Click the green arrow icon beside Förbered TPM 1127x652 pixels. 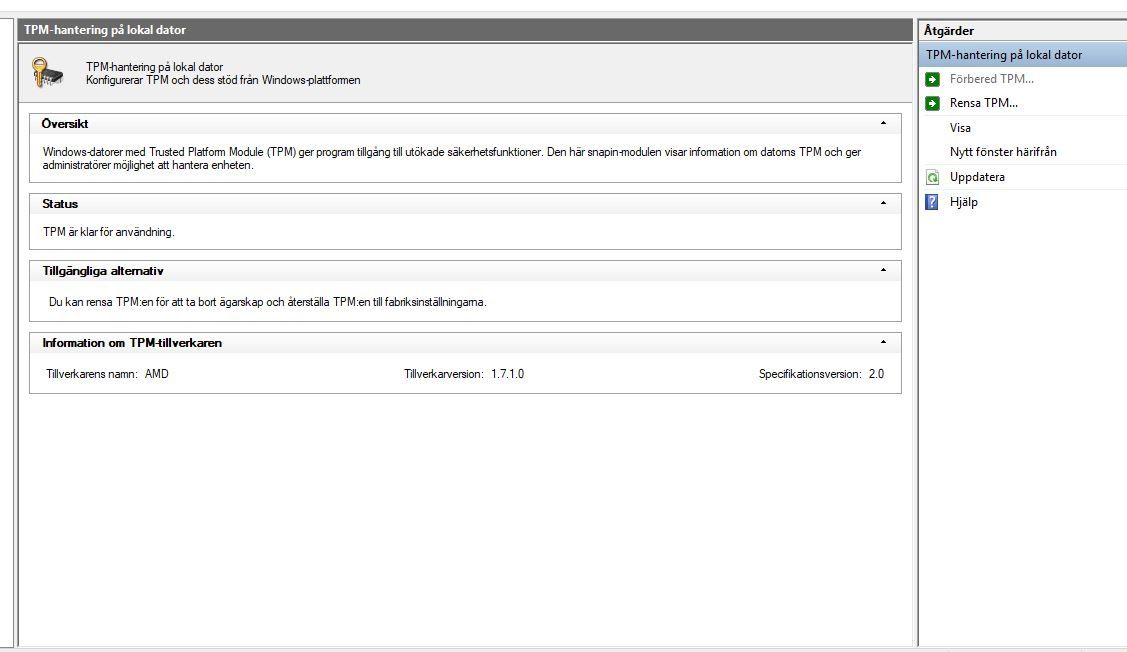pyautogui.click(x=932, y=79)
